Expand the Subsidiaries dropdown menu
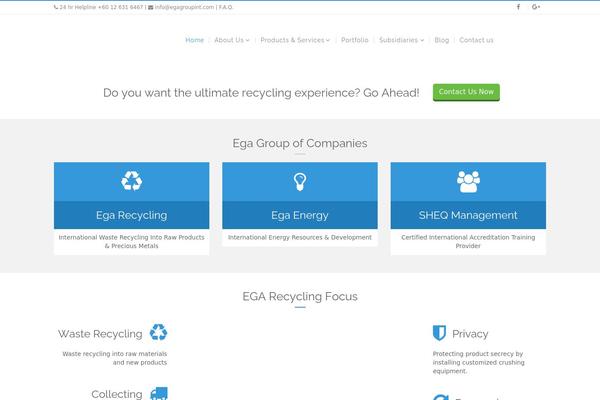Screen dimensions: 600x400 pyautogui.click(x=401, y=40)
